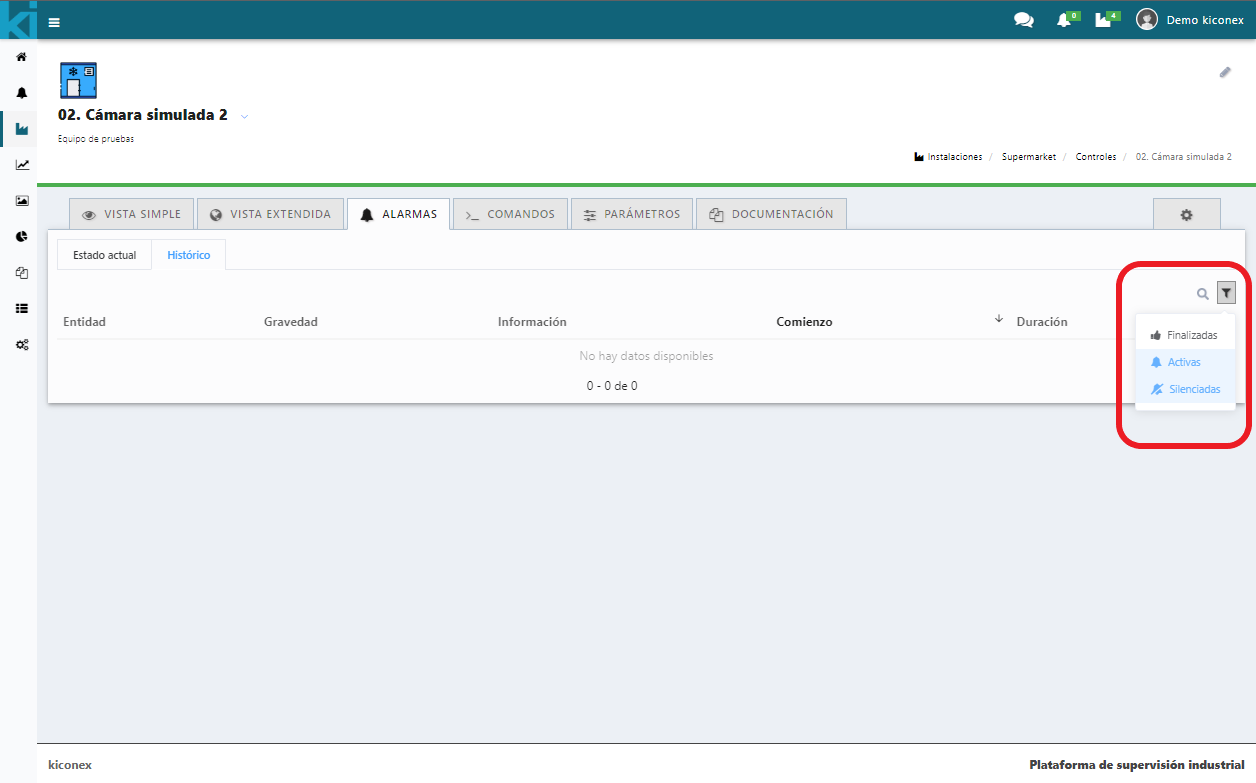
Task: Open the bell alarms icon in sidebar
Action: coord(21,93)
